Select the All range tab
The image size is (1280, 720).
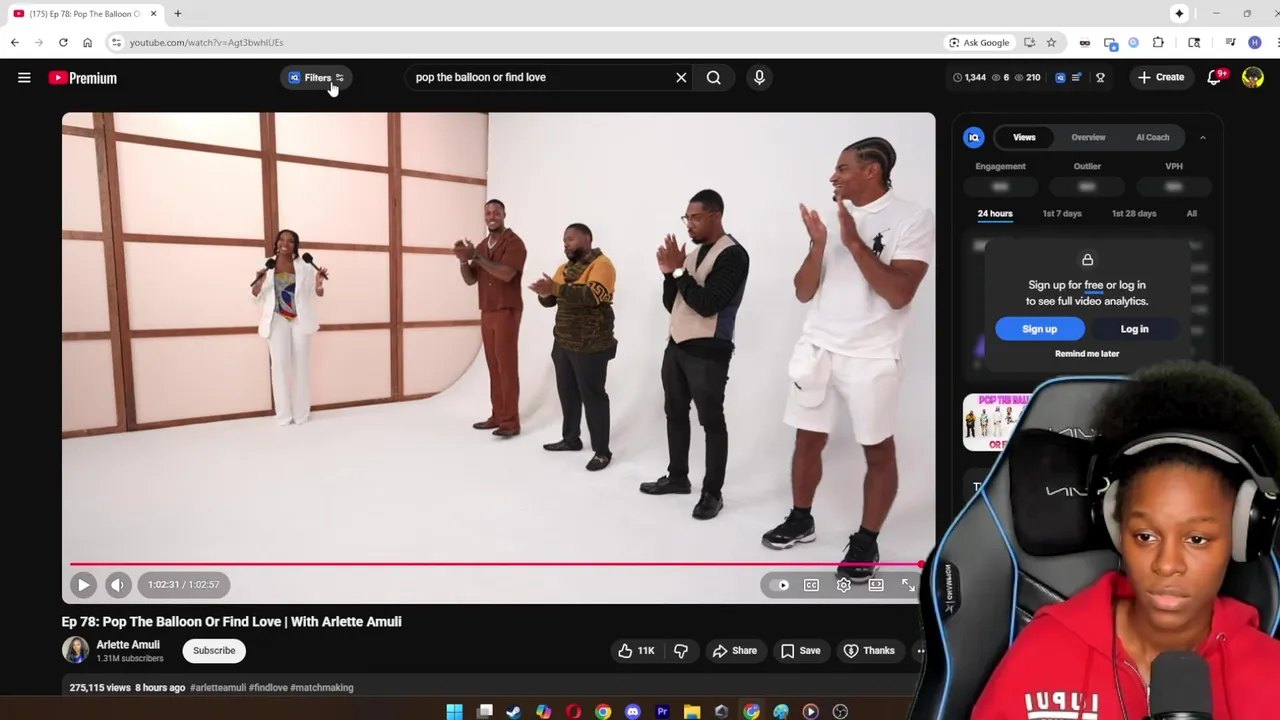(1191, 214)
